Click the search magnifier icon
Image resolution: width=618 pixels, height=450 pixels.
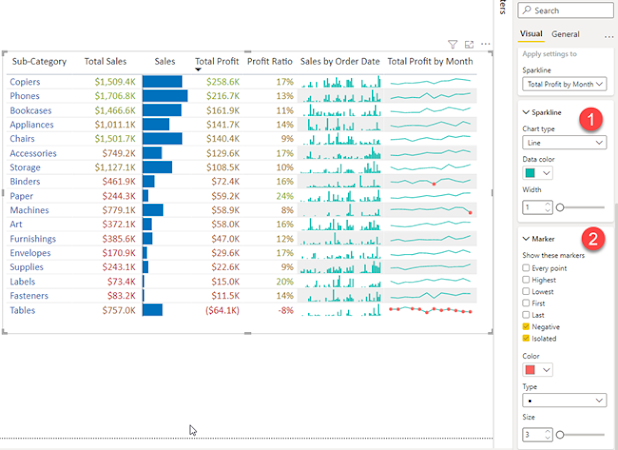[x=527, y=10]
